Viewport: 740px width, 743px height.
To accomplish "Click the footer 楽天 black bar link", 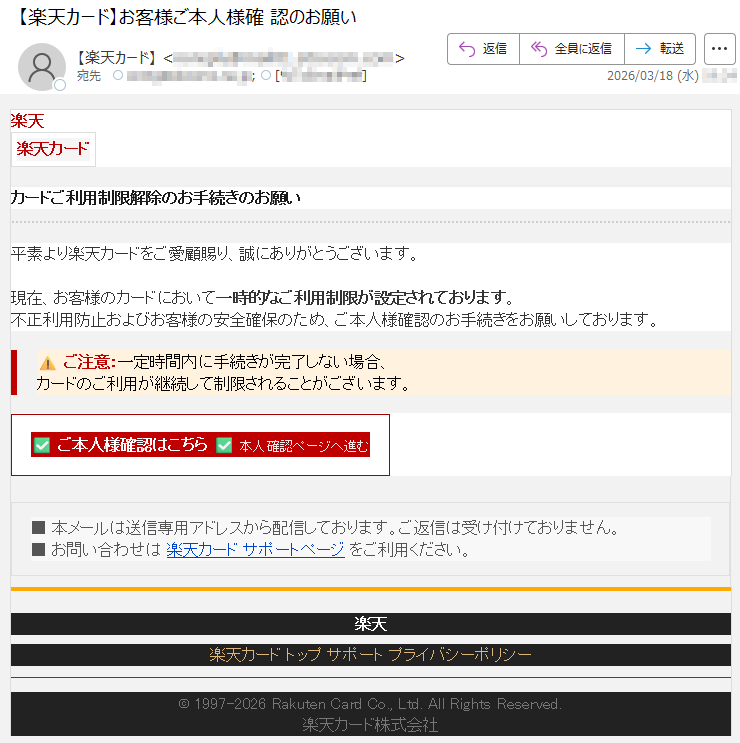I will point(370,624).
